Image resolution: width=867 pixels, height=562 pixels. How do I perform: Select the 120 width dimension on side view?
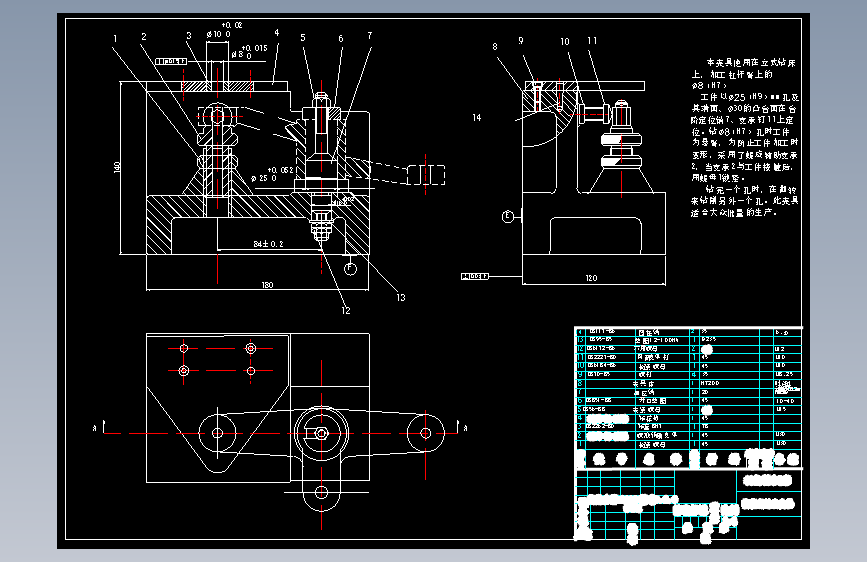pyautogui.click(x=591, y=278)
